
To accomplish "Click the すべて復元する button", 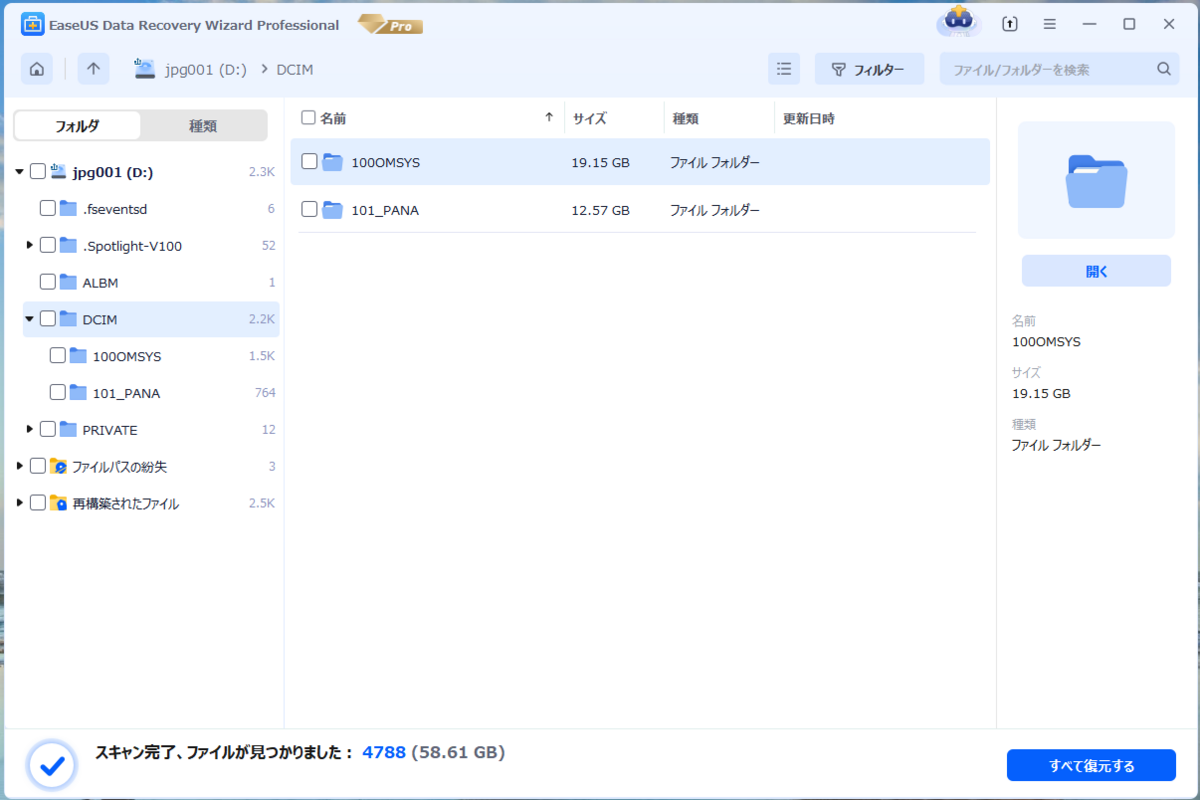I will pyautogui.click(x=1091, y=766).
